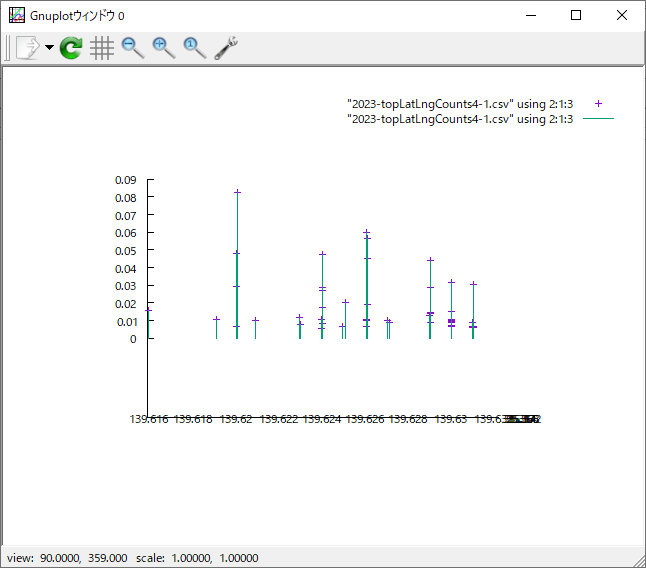Toggle the grid lines icon
Image resolution: width=646 pixels, height=568 pixels.
101,48
